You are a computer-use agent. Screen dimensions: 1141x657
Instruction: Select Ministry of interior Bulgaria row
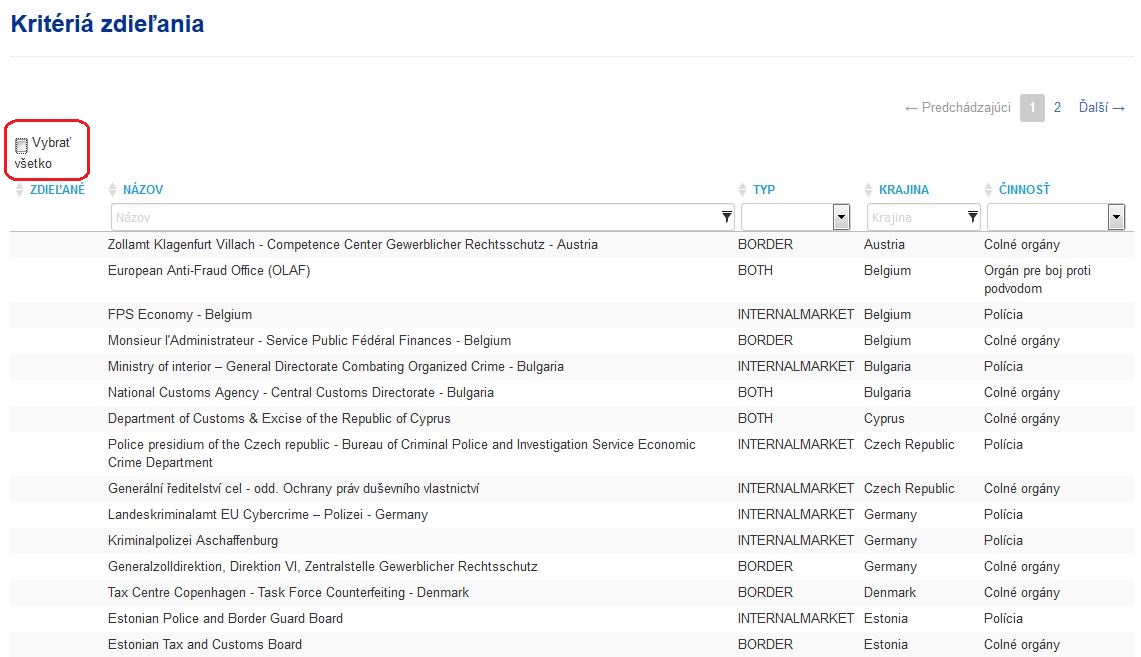571,367
